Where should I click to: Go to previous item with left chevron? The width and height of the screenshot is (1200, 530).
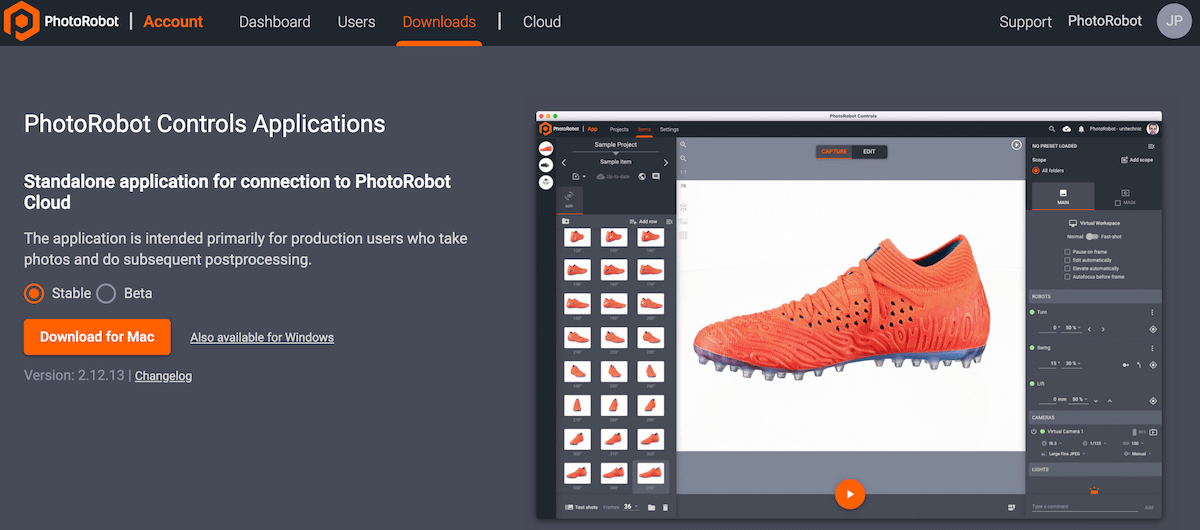(563, 162)
